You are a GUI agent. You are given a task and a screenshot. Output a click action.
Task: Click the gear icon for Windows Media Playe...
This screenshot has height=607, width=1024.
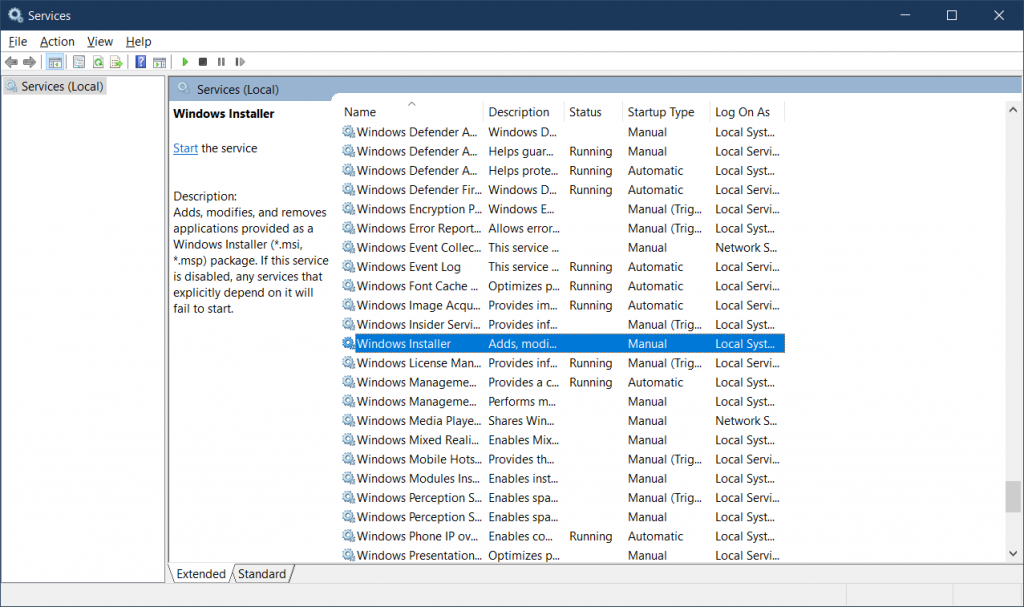pos(349,421)
